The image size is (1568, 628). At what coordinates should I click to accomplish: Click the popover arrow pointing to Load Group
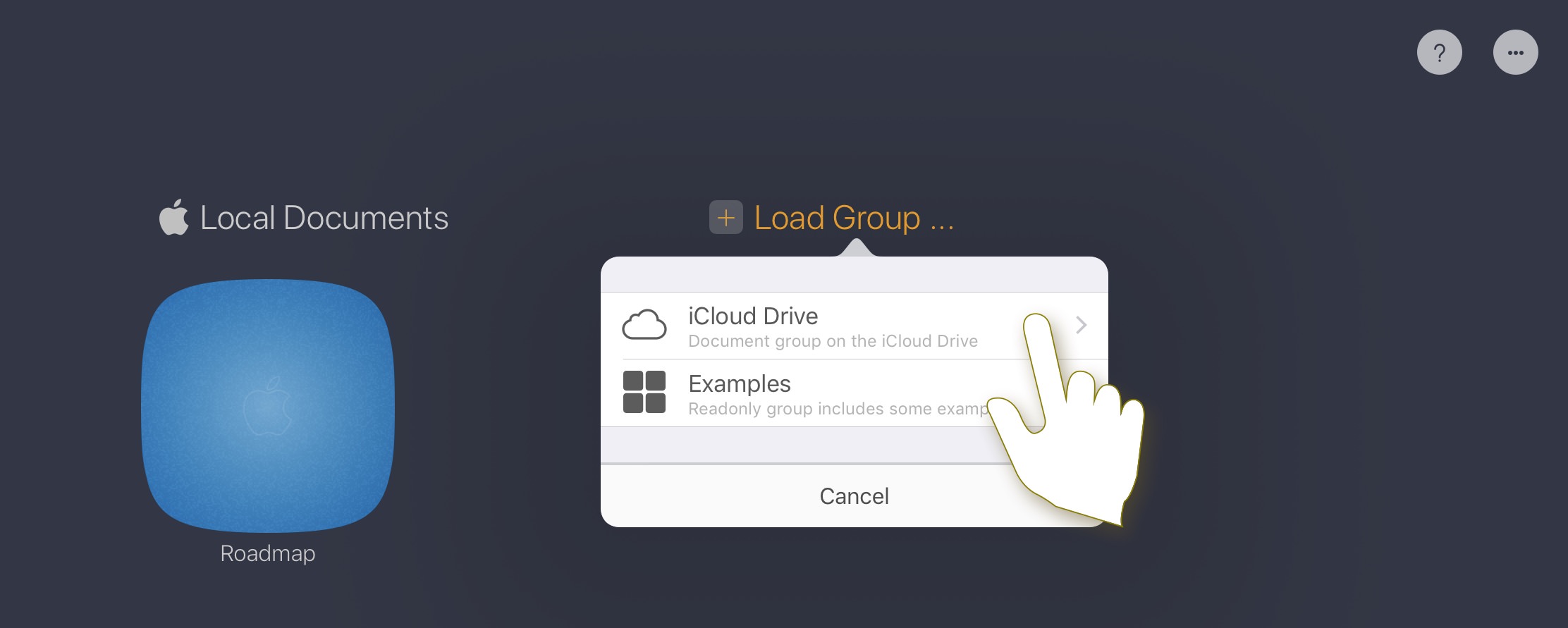(856, 248)
